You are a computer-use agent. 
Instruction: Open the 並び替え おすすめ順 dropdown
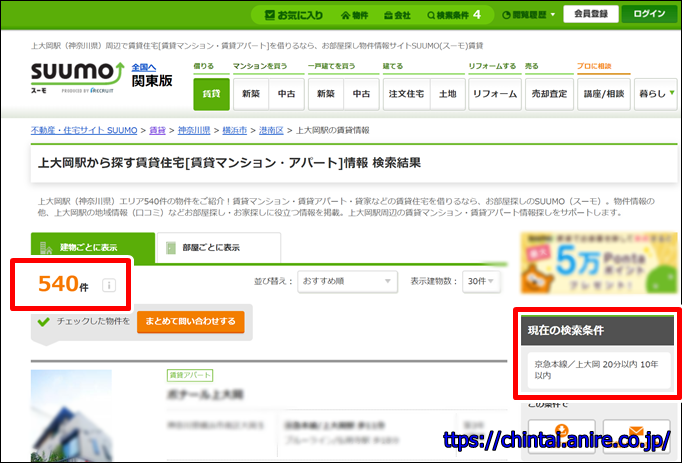[348, 282]
